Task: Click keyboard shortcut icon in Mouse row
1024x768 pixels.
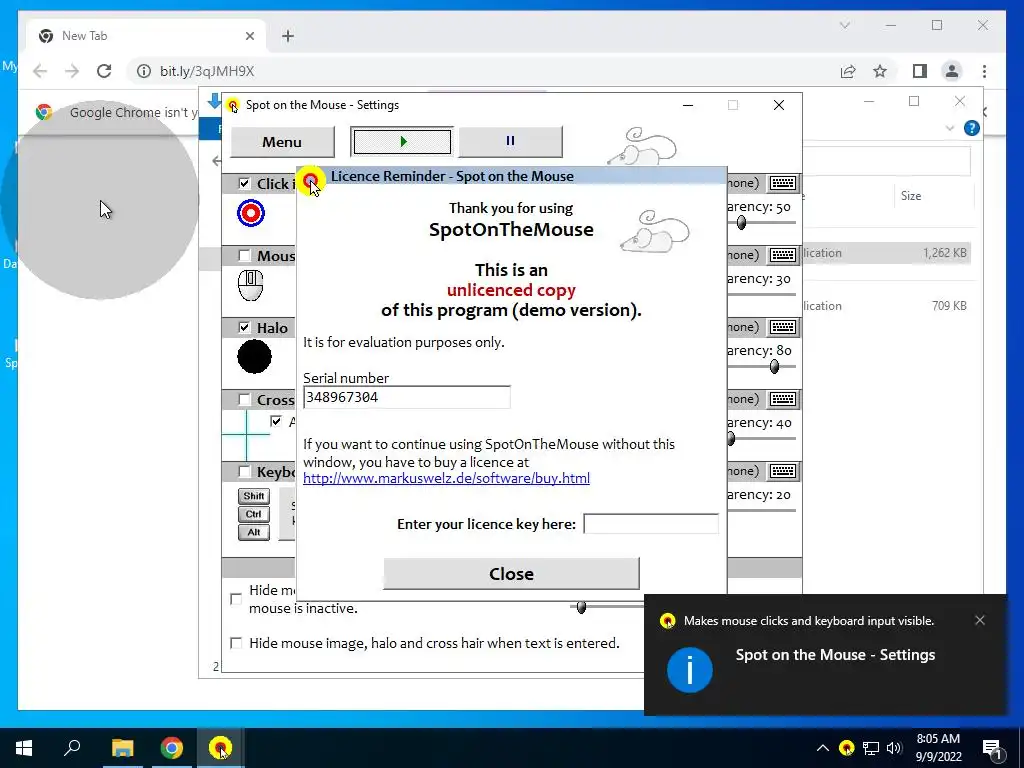Action: tap(782, 255)
